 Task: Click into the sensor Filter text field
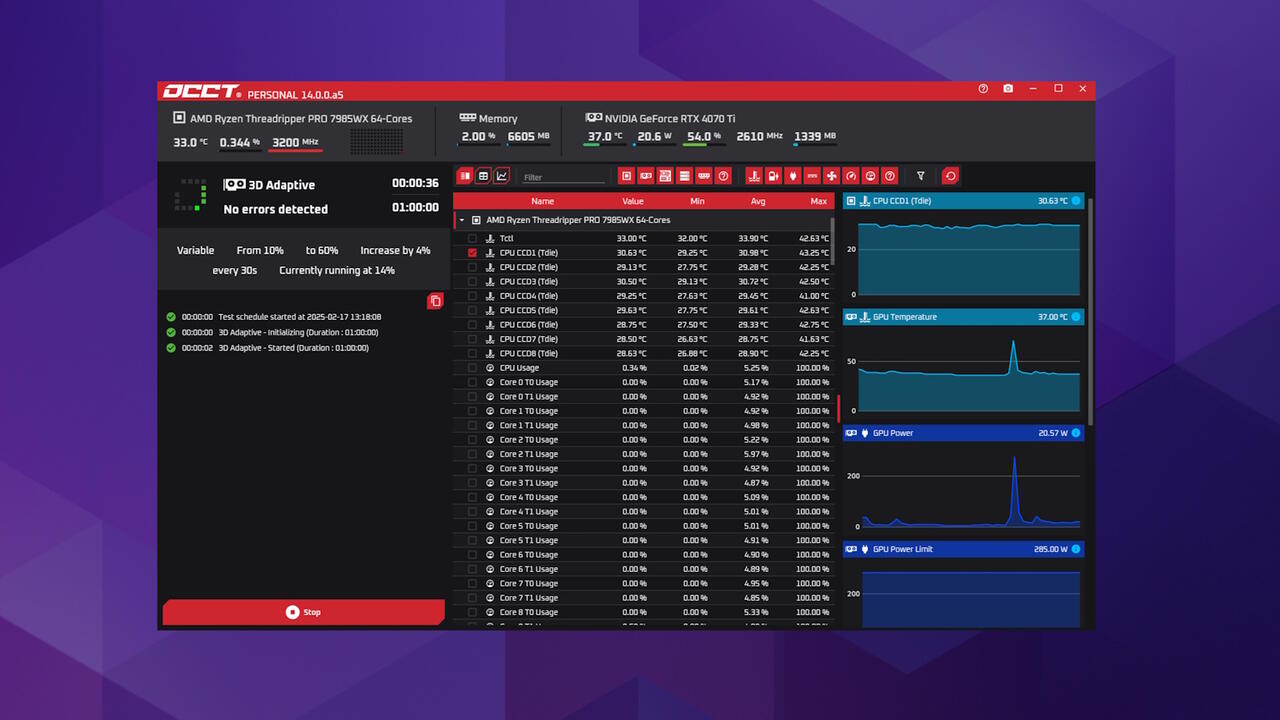coord(563,177)
